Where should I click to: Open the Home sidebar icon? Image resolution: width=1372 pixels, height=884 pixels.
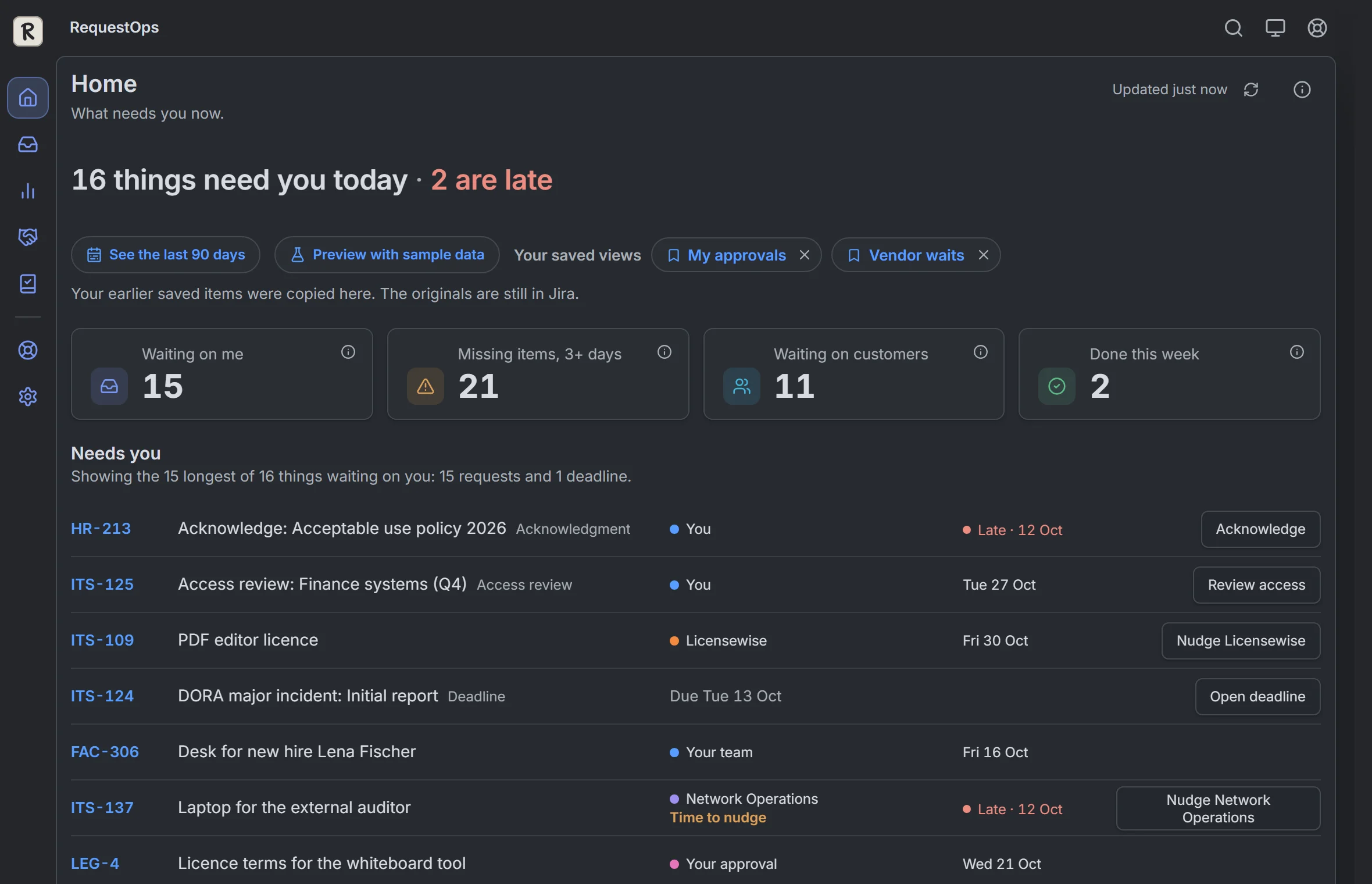tap(28, 98)
